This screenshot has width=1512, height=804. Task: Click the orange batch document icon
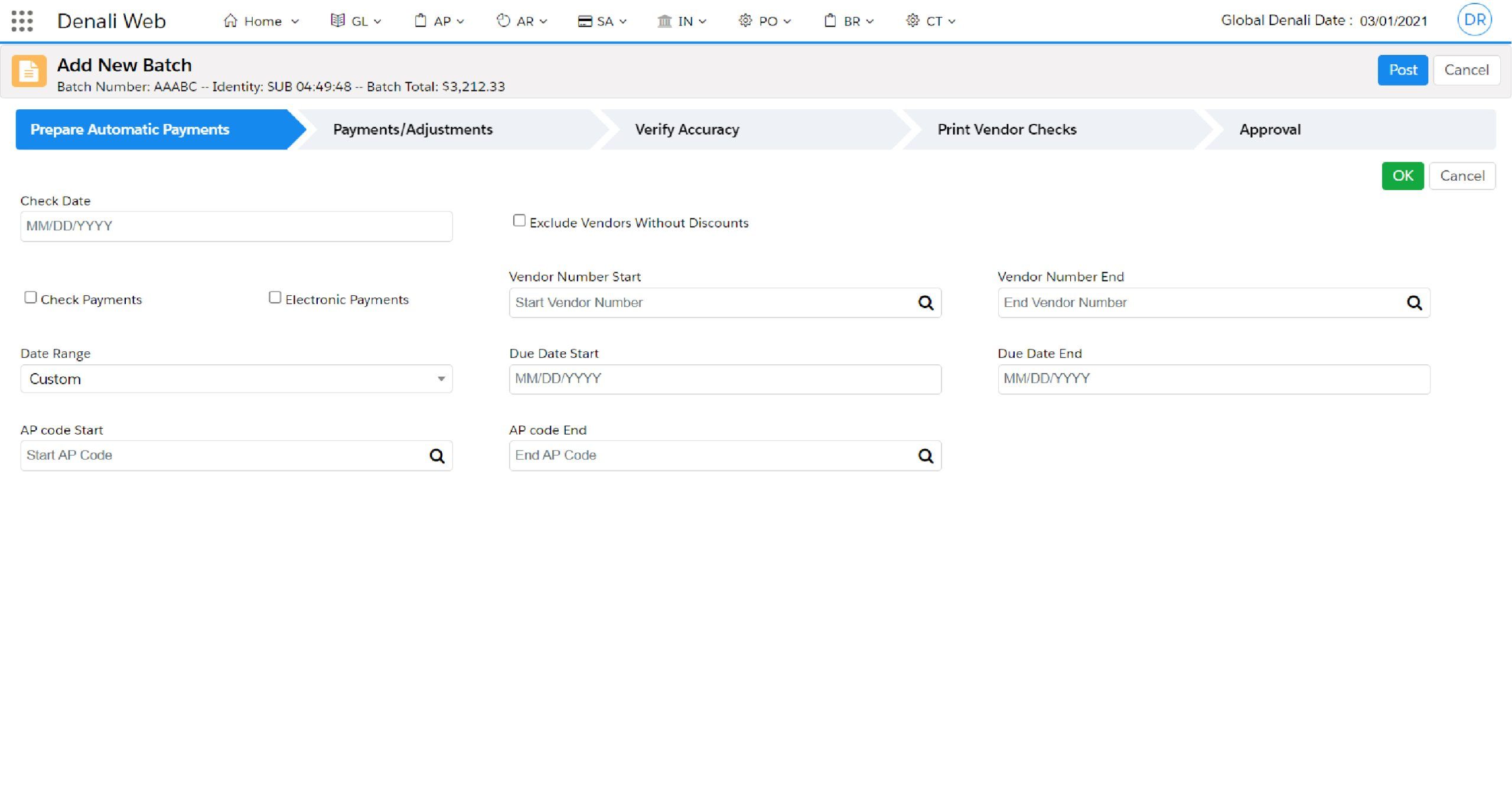click(x=29, y=71)
